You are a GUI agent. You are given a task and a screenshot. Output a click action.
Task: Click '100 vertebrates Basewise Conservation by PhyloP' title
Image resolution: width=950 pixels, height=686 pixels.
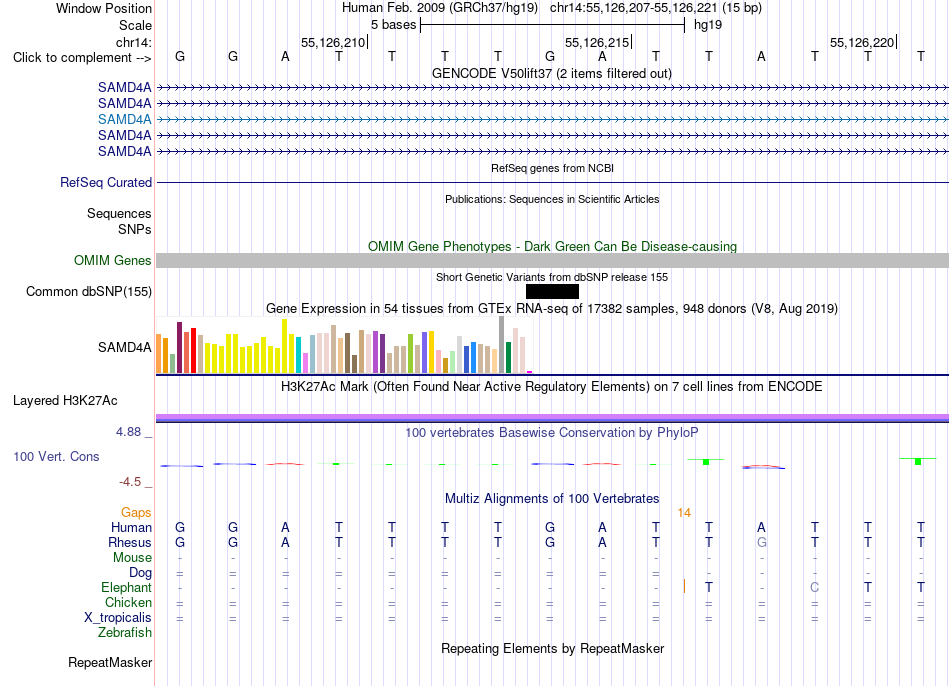click(x=552, y=433)
